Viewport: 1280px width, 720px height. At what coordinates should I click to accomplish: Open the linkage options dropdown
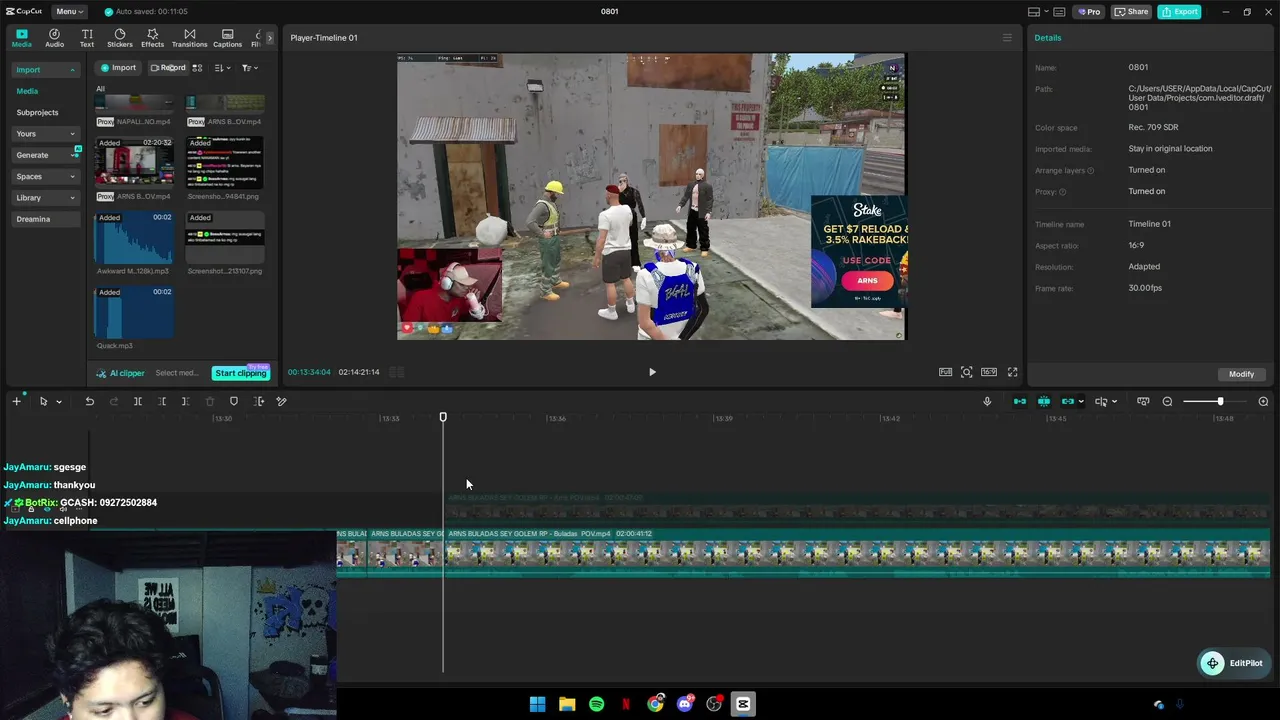pos(1081,402)
